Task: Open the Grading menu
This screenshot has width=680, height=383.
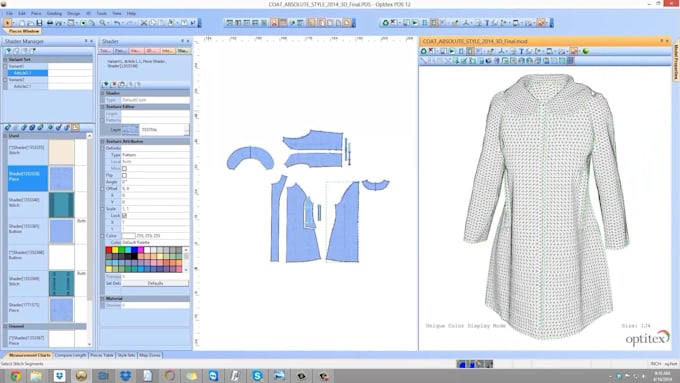Action: [x=54, y=13]
